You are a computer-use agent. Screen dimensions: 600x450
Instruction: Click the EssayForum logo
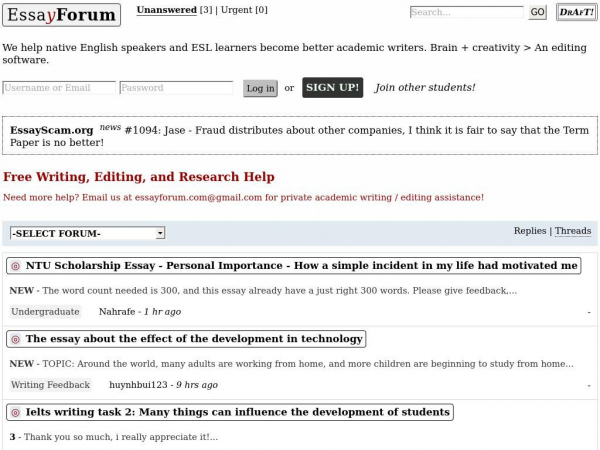62,14
